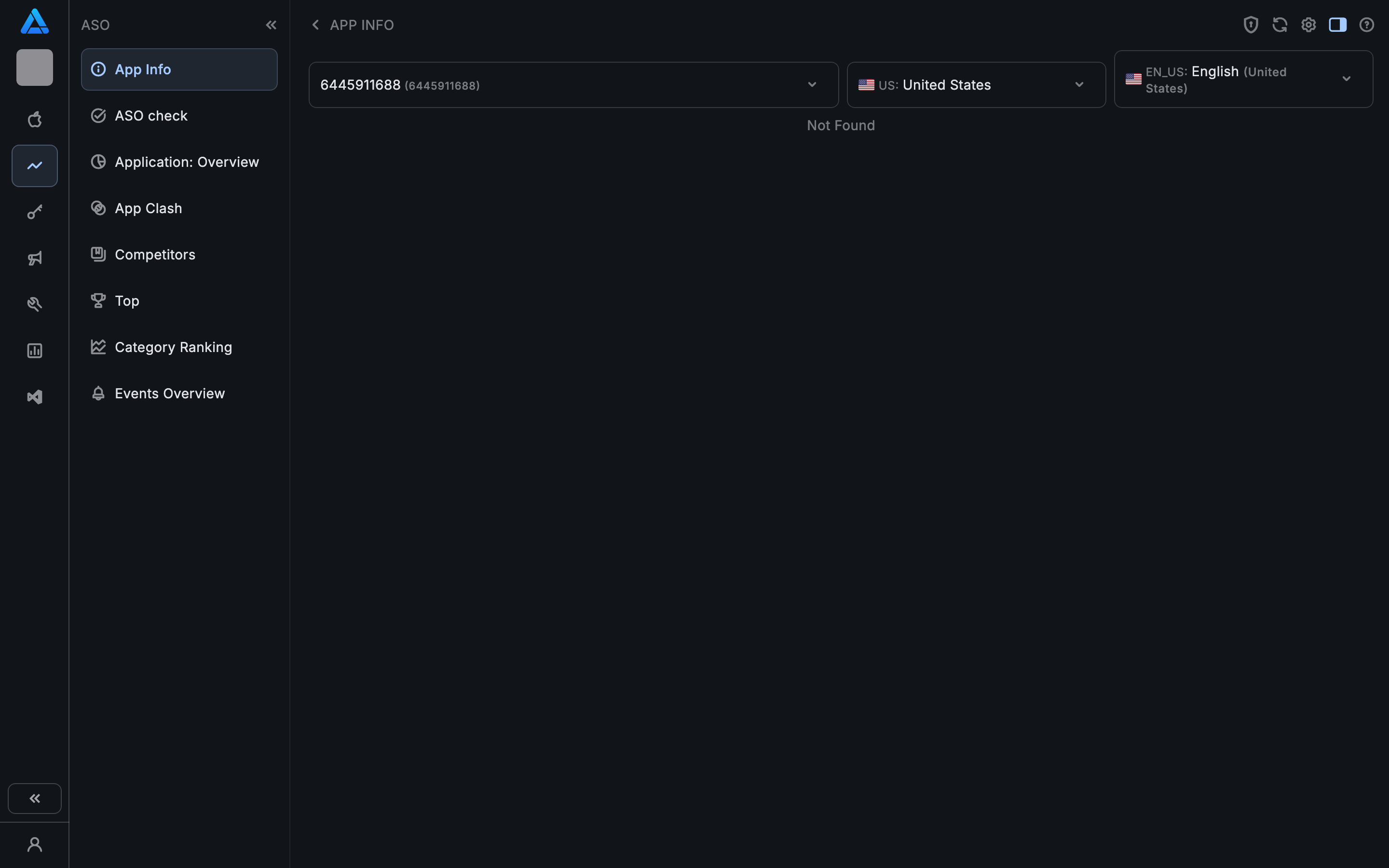Image resolution: width=1389 pixels, height=868 pixels.
Task: Select the highlighted trending analytics icon
Action: (x=34, y=166)
